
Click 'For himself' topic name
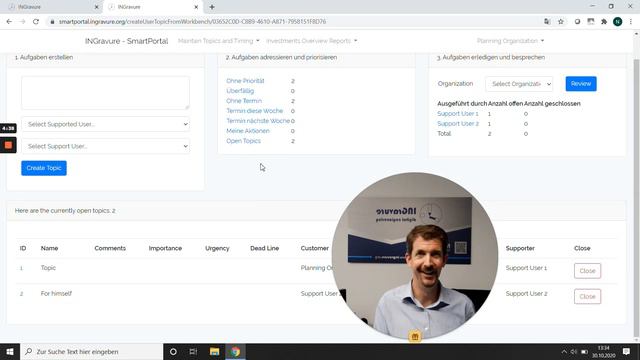[56, 293]
